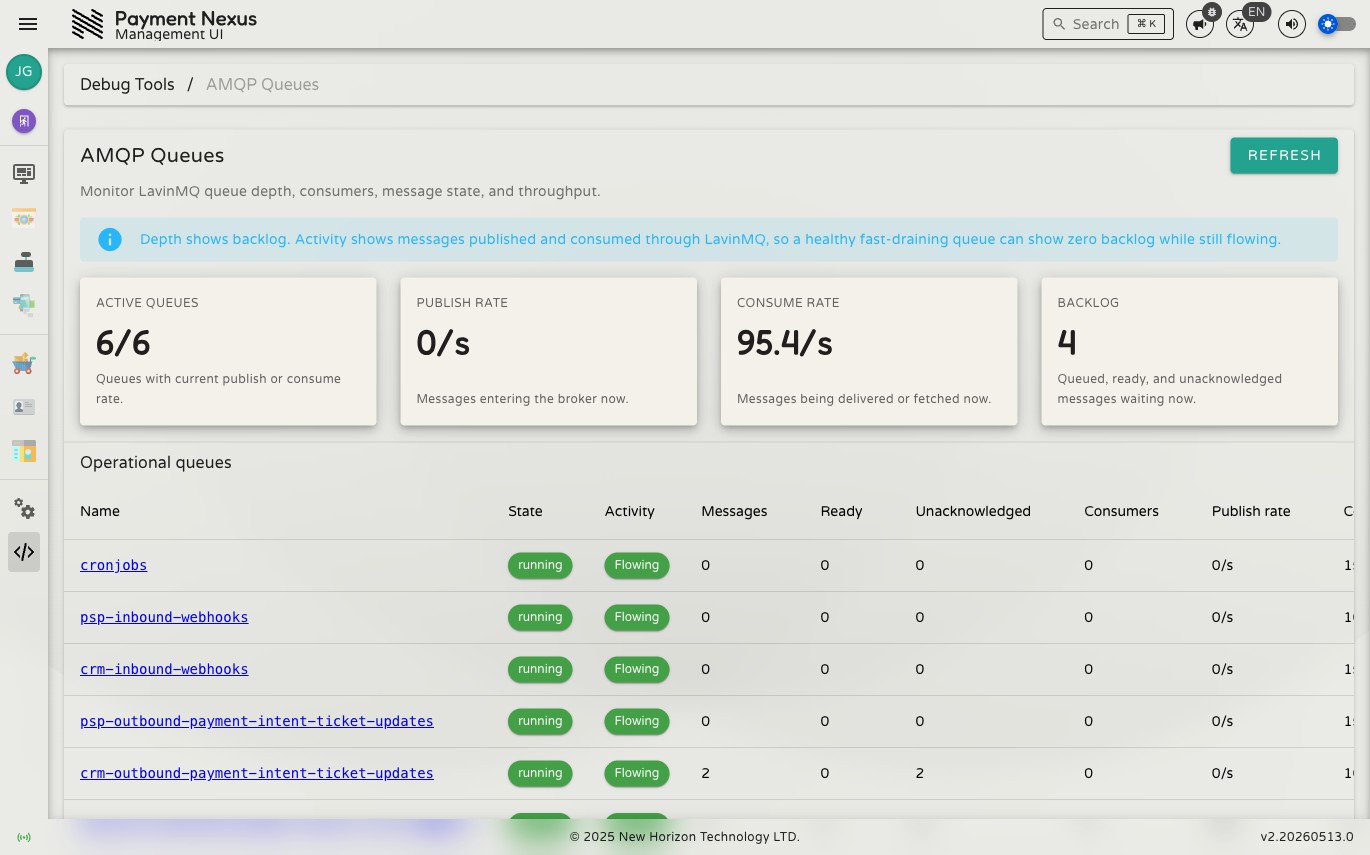Click the ⌘K shortcut hint

click(1146, 24)
